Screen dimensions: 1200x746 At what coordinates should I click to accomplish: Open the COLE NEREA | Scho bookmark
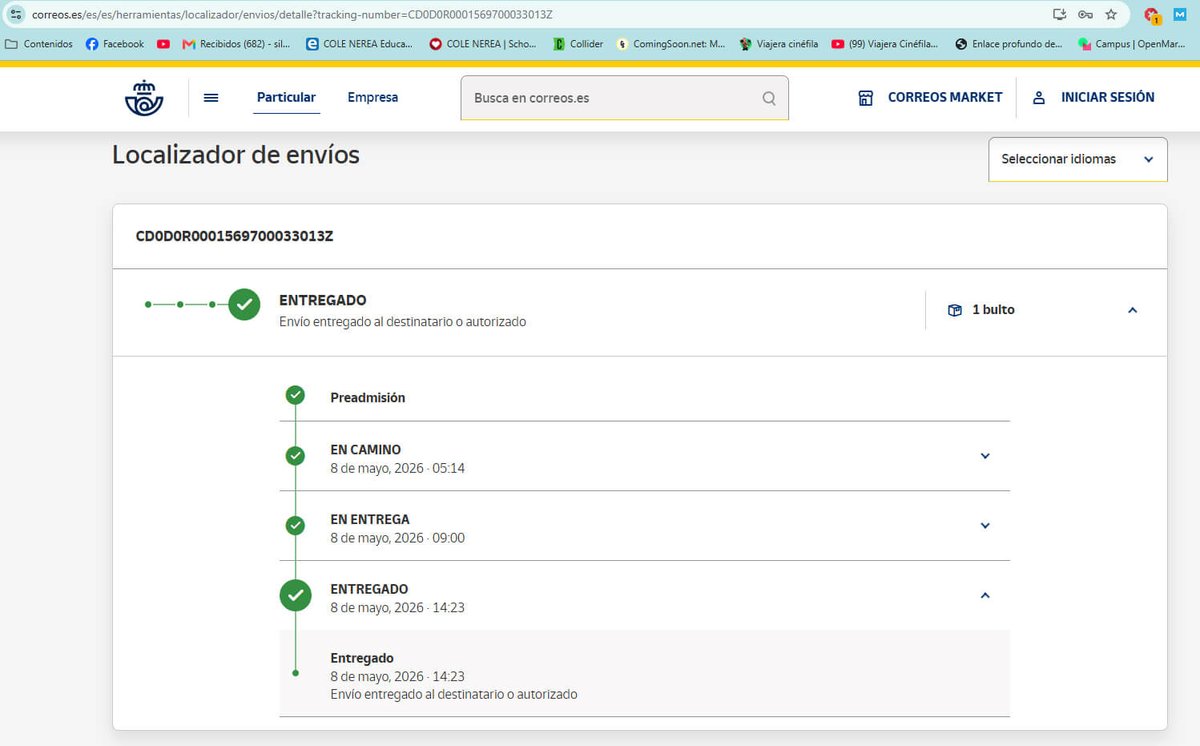483,44
